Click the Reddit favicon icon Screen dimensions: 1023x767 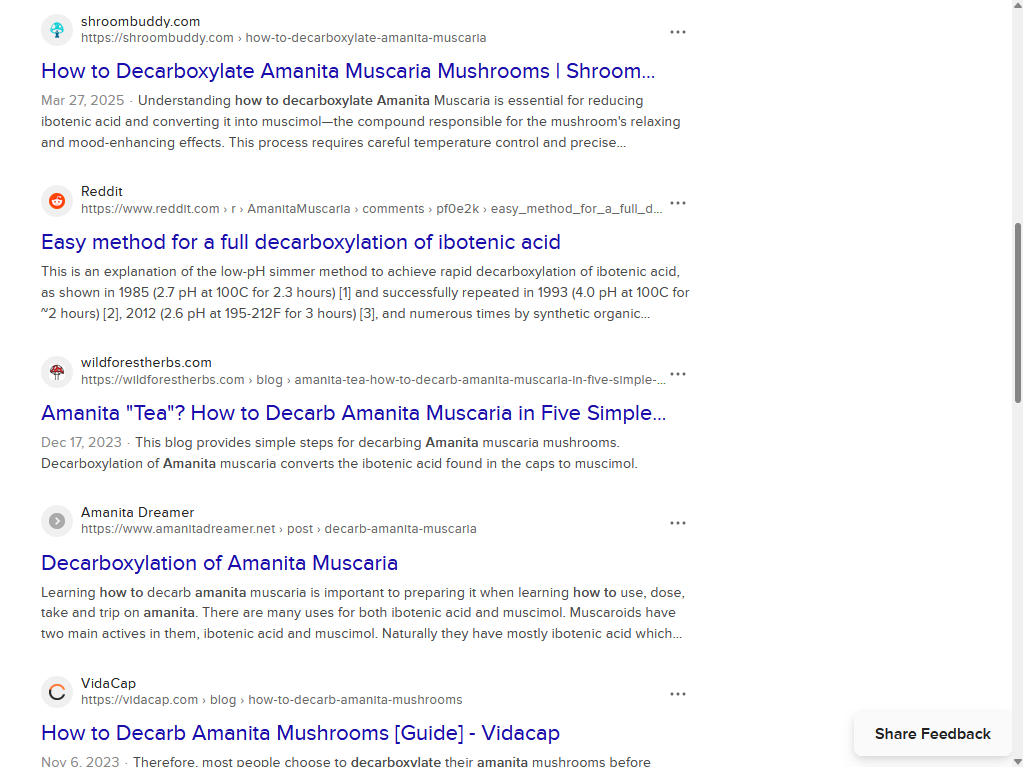tap(57, 201)
